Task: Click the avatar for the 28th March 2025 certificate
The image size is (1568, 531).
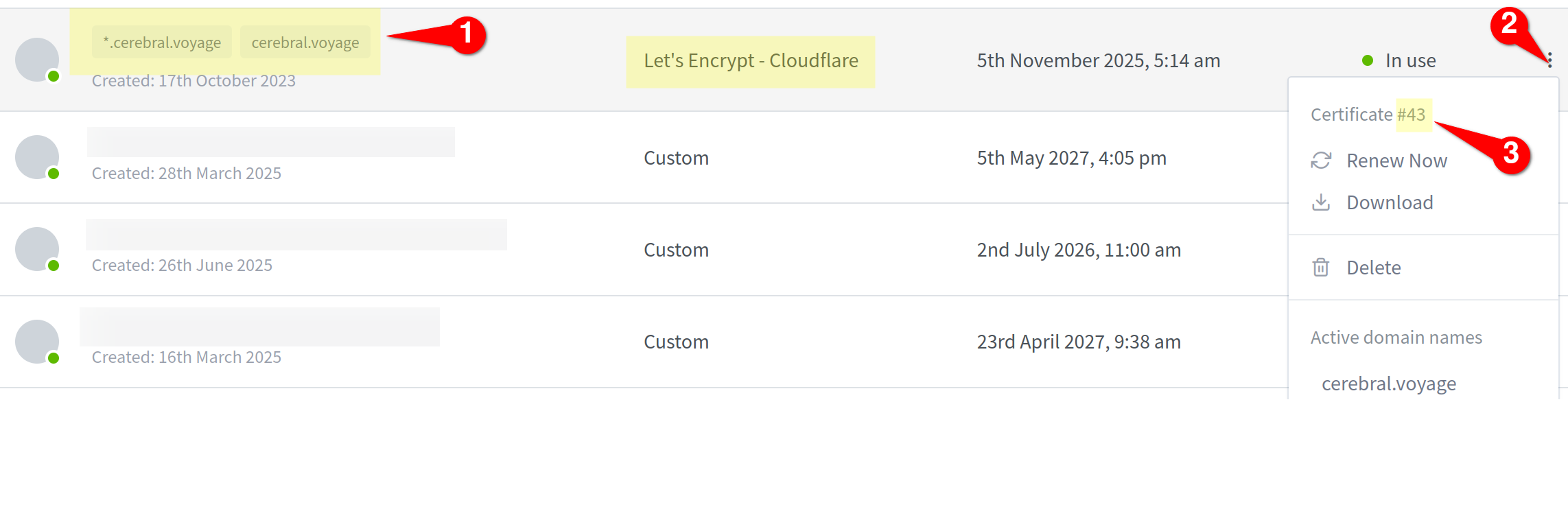Action: pos(38,156)
